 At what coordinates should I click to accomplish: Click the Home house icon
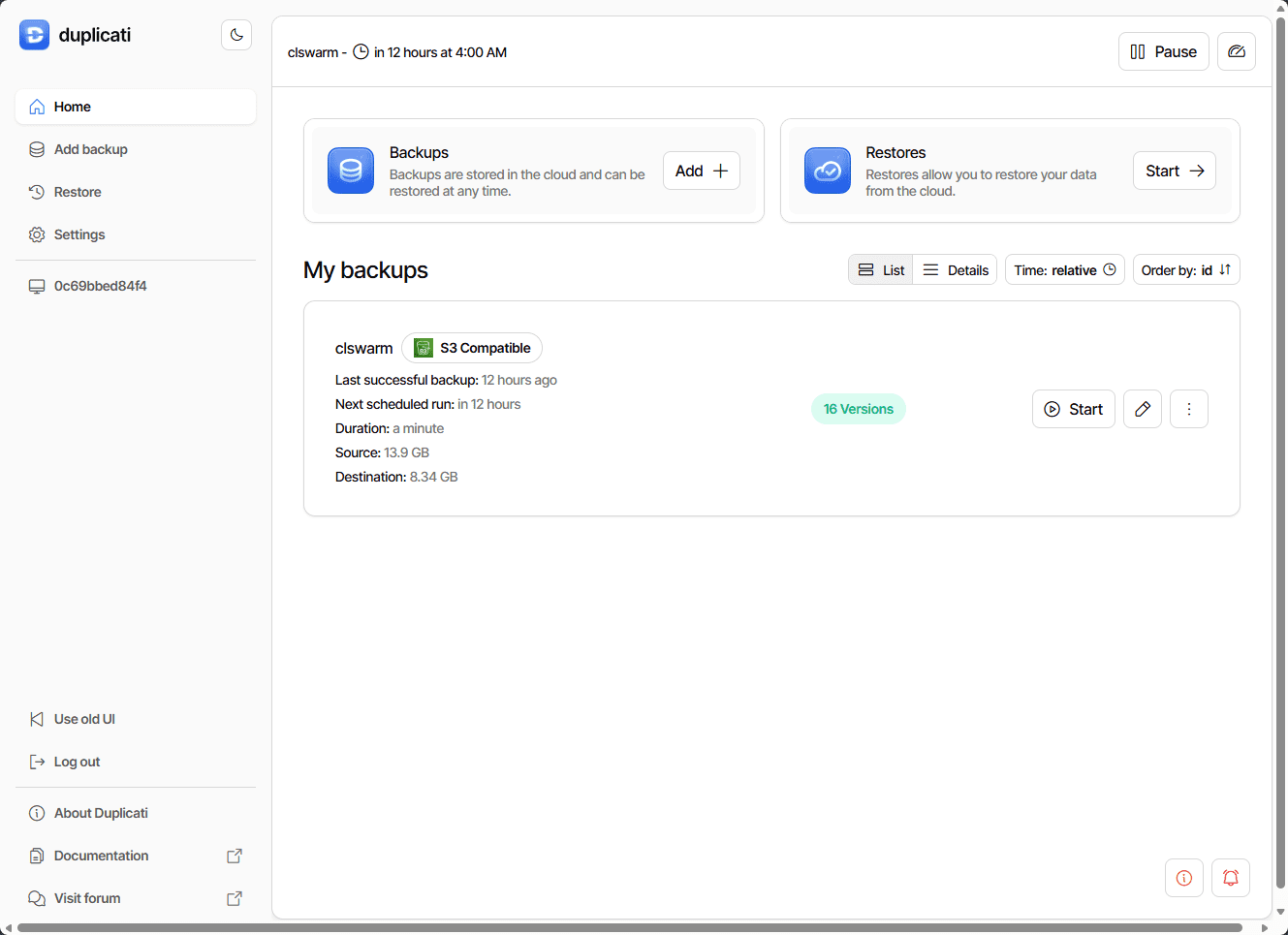tap(37, 107)
